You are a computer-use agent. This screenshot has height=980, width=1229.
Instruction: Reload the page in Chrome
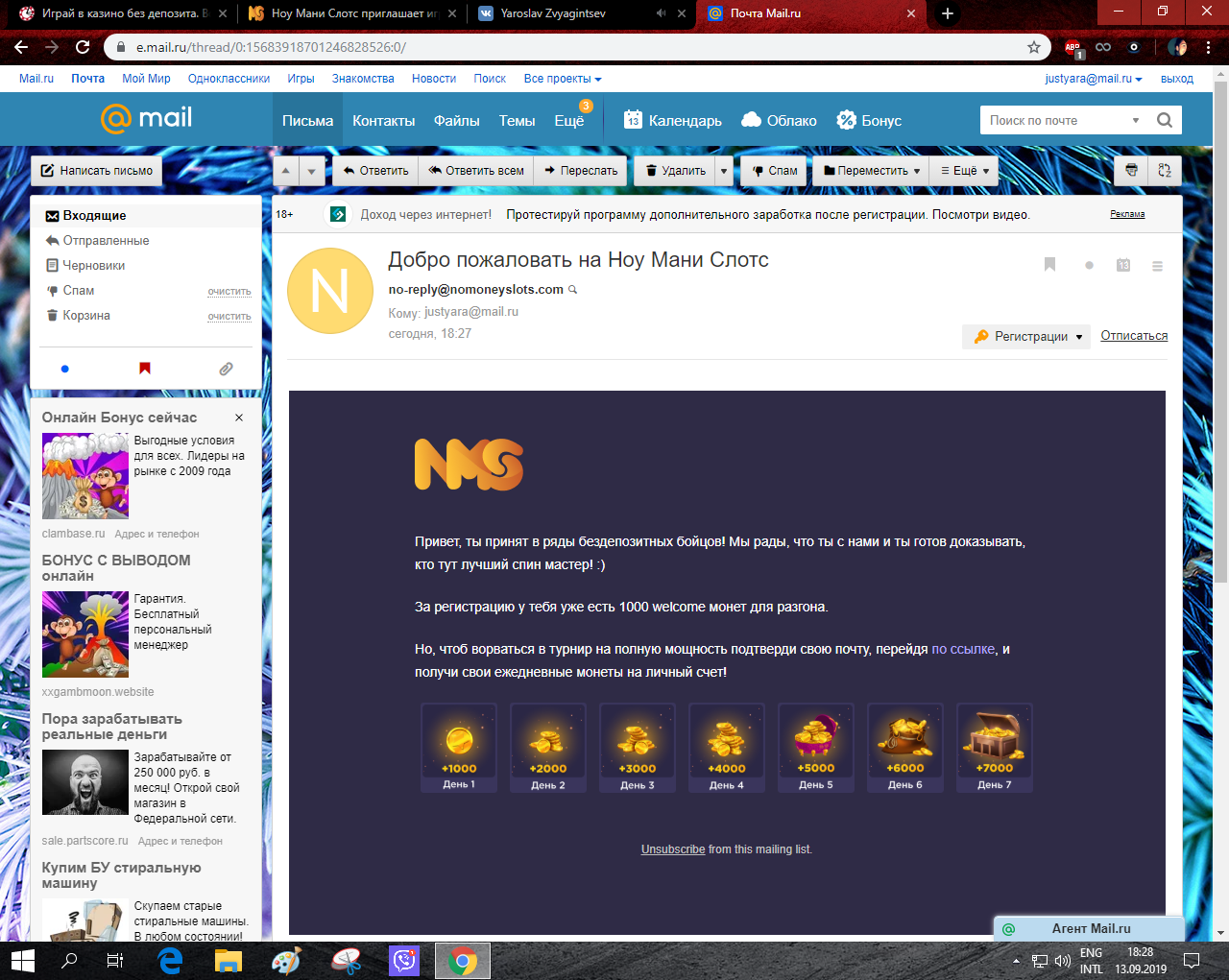coord(83,47)
